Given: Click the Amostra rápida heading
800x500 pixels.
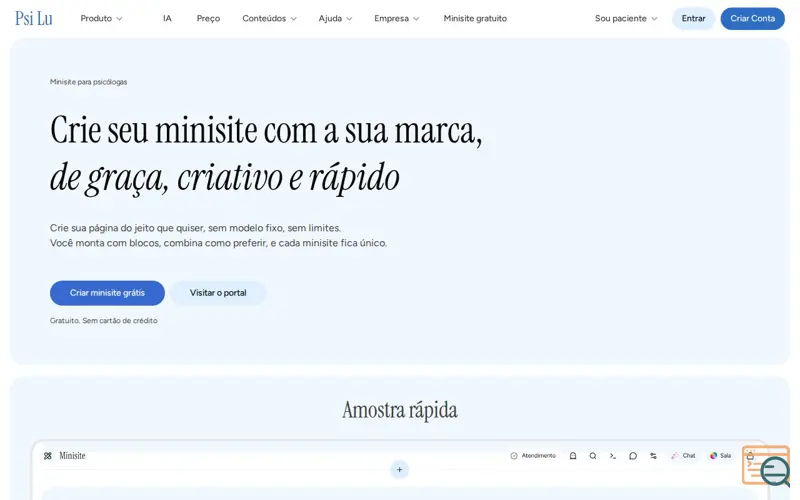Looking at the screenshot, I should tap(399, 410).
